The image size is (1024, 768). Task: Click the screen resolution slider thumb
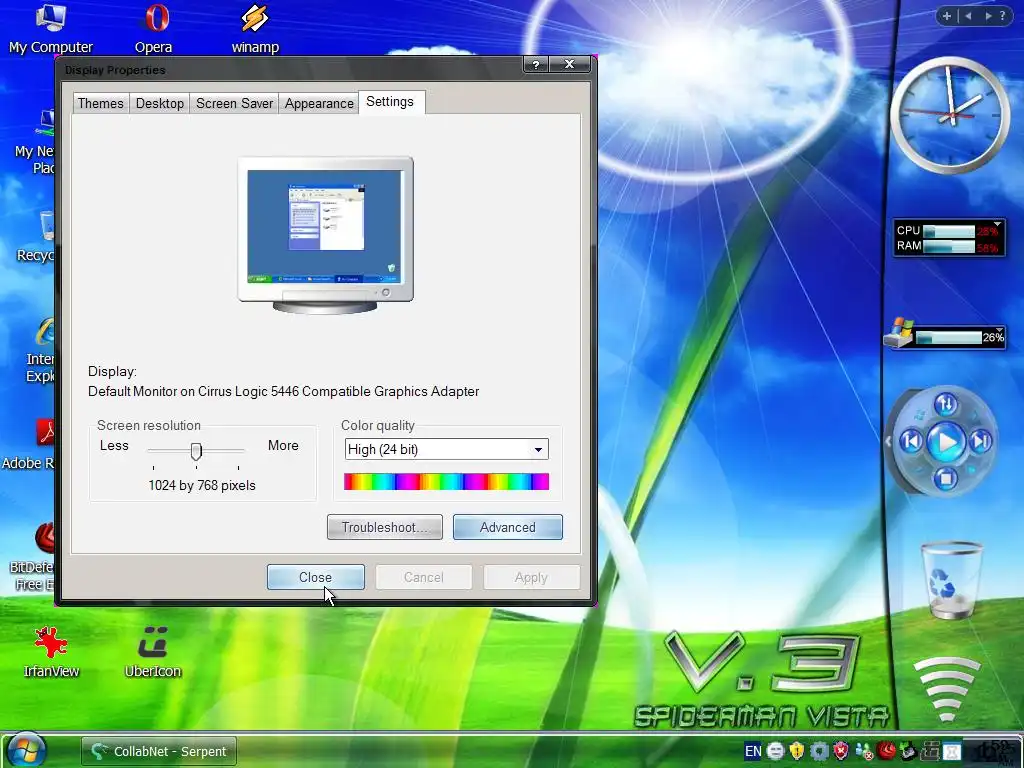[196, 451]
